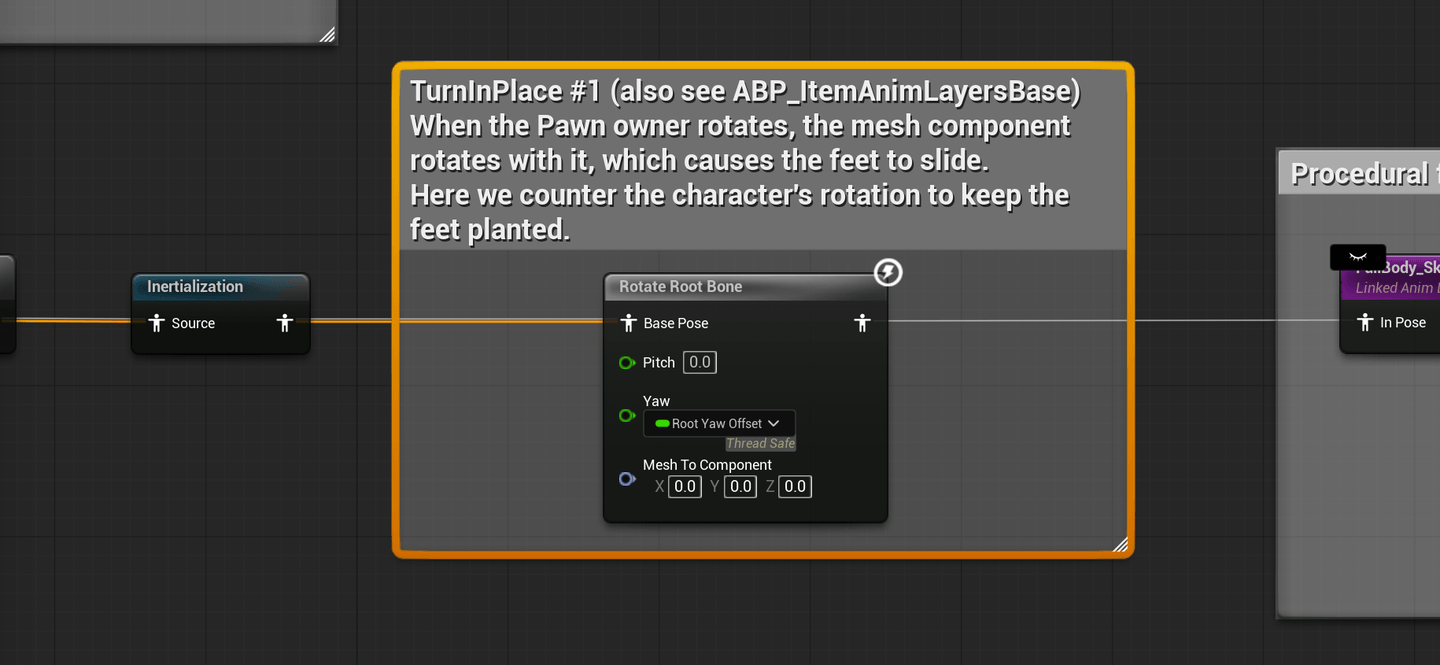Click the Base Pose input pin

pos(629,323)
